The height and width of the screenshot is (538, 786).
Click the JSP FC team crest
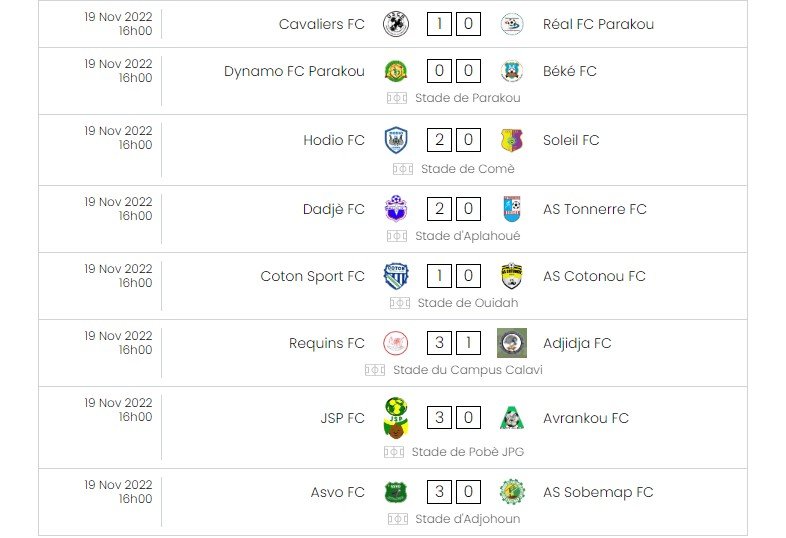pos(396,417)
